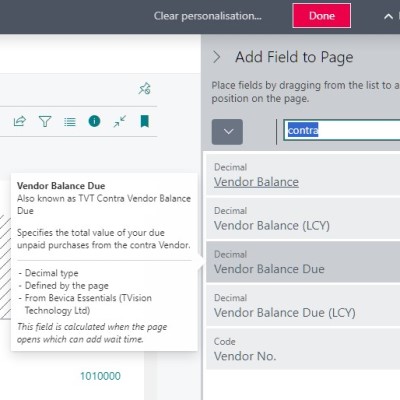
Task: Click the bookmark icon
Action: point(144,121)
